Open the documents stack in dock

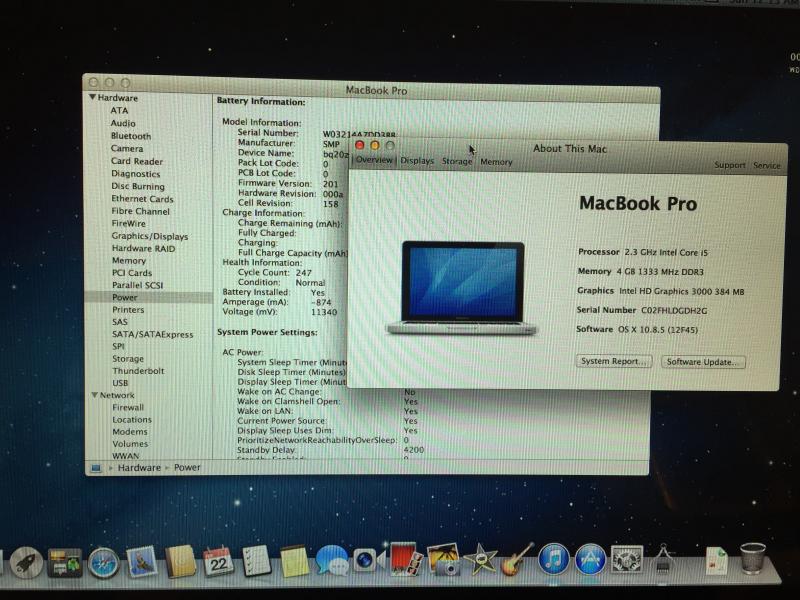pos(717,560)
